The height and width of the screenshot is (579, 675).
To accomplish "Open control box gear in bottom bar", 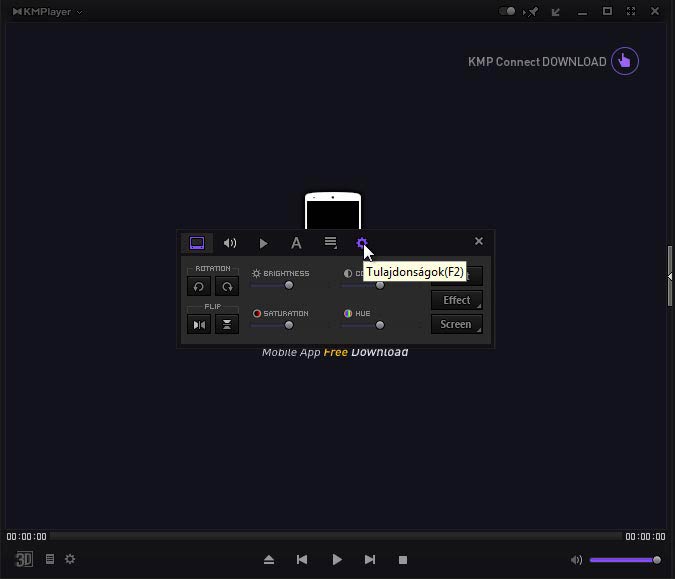I will pyautogui.click(x=70, y=559).
